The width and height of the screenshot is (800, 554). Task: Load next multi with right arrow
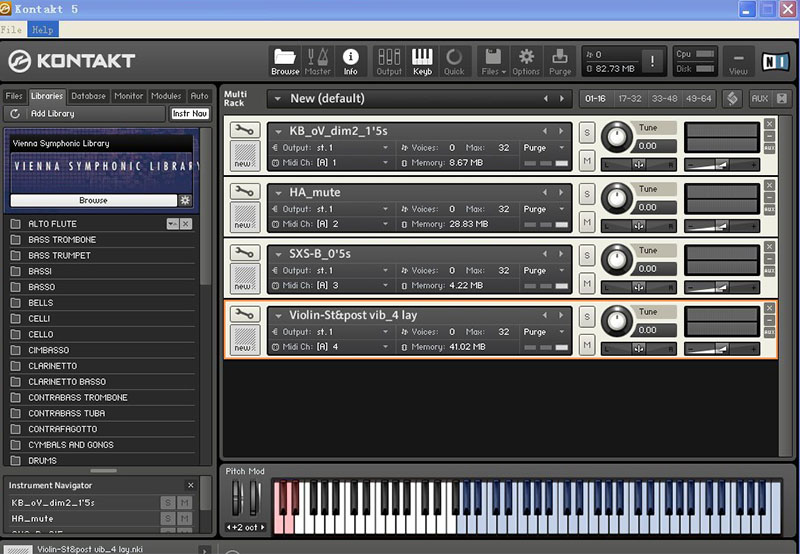point(562,98)
